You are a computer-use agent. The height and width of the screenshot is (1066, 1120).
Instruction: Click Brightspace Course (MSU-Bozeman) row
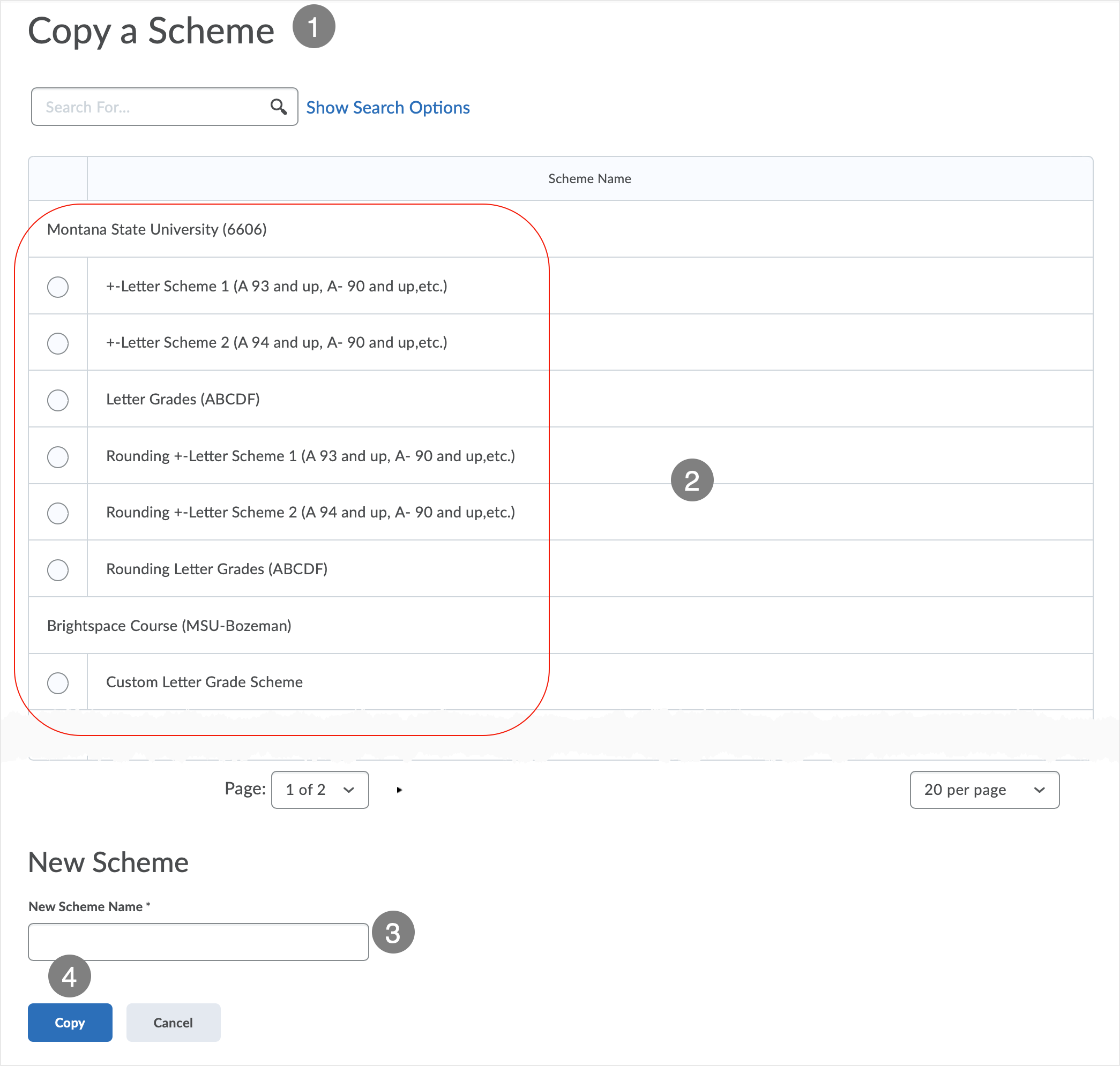click(561, 626)
